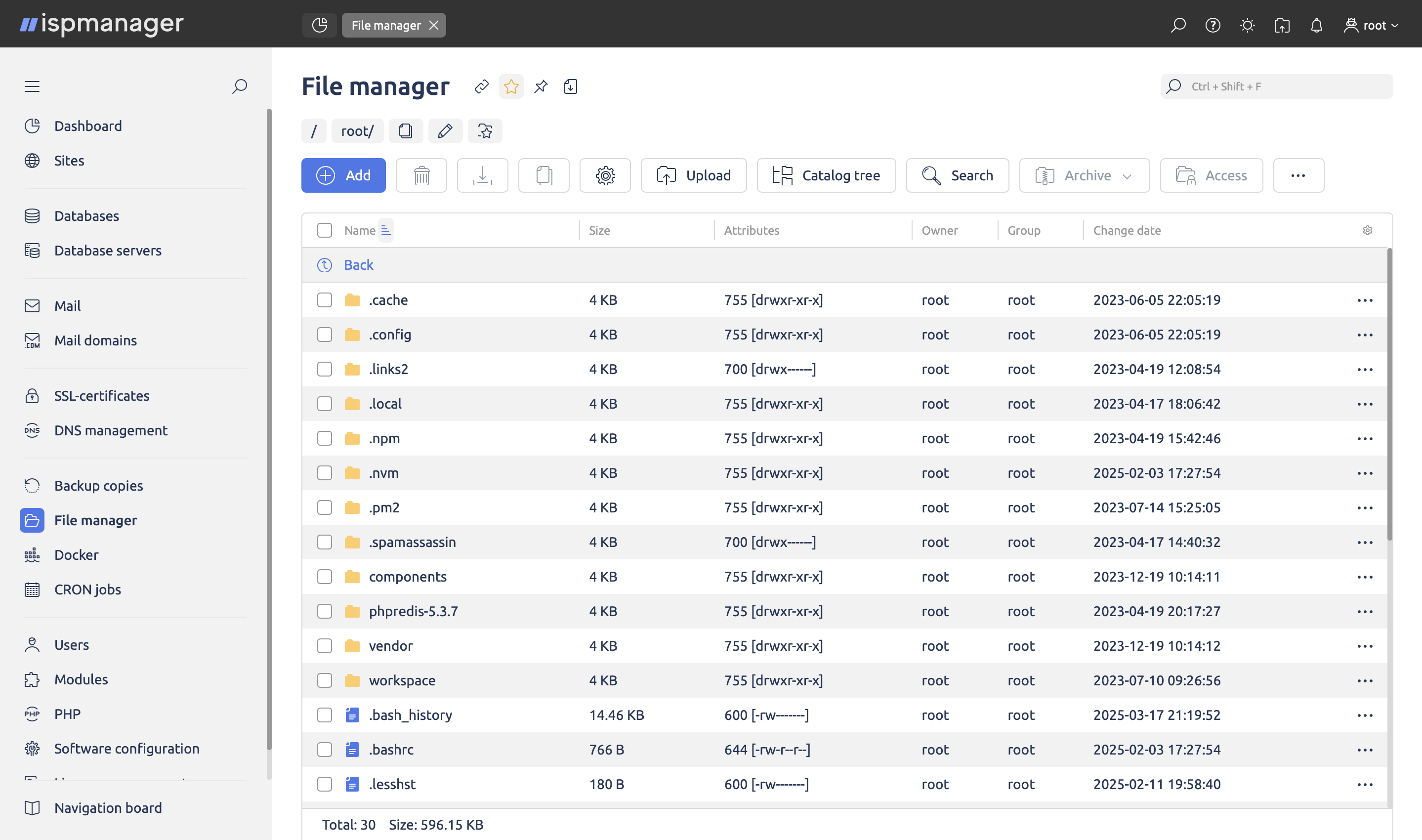Pin the File manager page
The width and height of the screenshot is (1422, 840).
click(x=541, y=86)
